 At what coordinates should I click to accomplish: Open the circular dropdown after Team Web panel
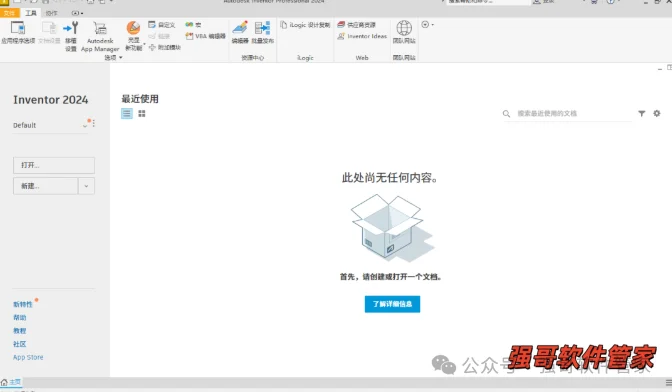pyautogui.click(x=427, y=24)
